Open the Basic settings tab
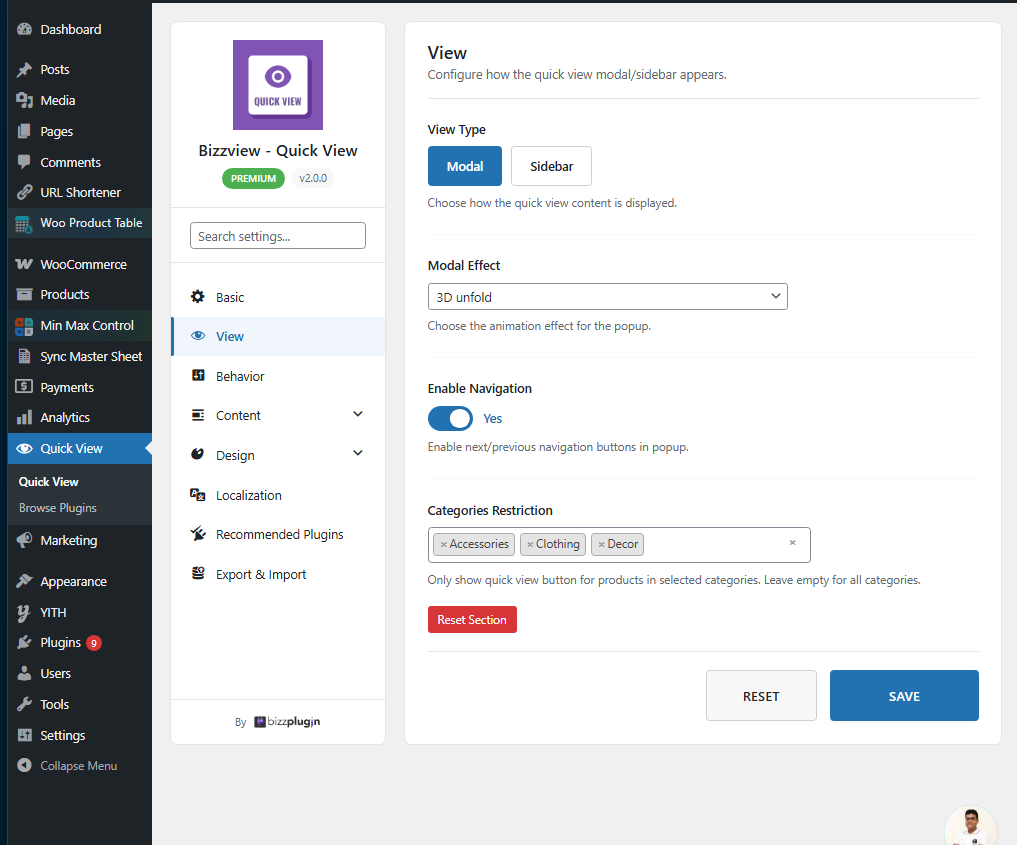Screen dimensions: 1017x845 tap(278, 297)
